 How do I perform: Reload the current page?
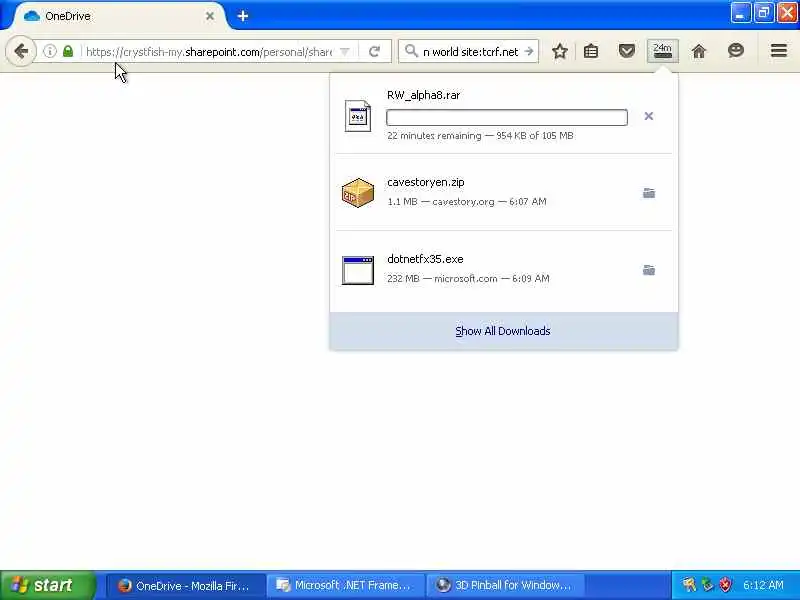(x=374, y=52)
